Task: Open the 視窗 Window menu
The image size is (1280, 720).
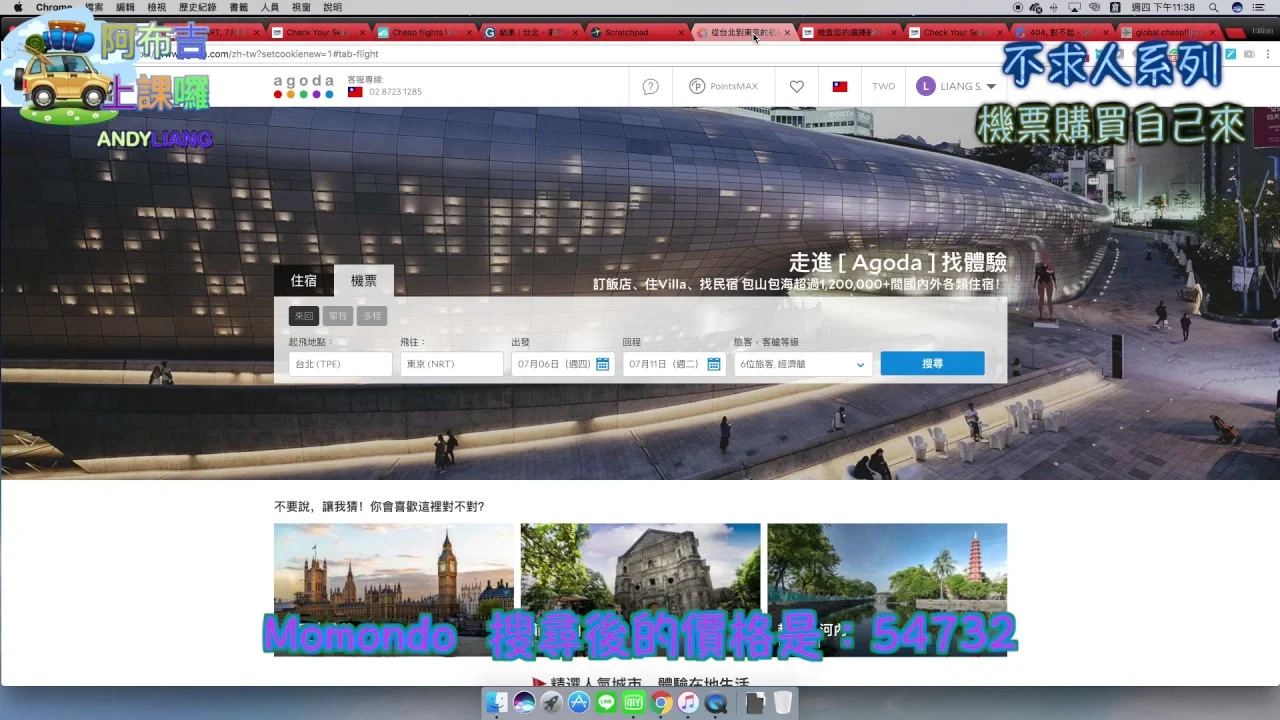Action: click(301, 7)
